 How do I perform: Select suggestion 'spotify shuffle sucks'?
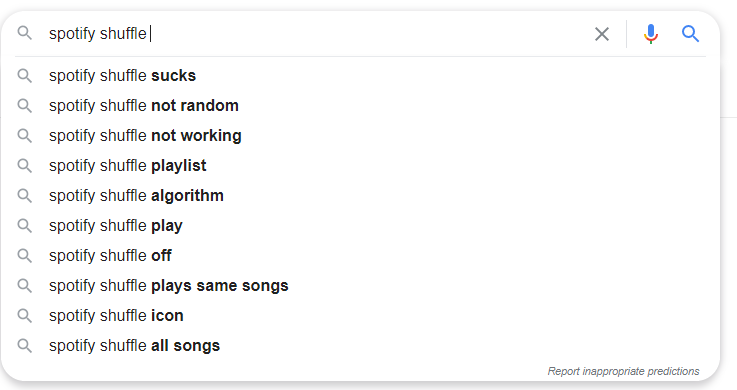tap(361, 76)
